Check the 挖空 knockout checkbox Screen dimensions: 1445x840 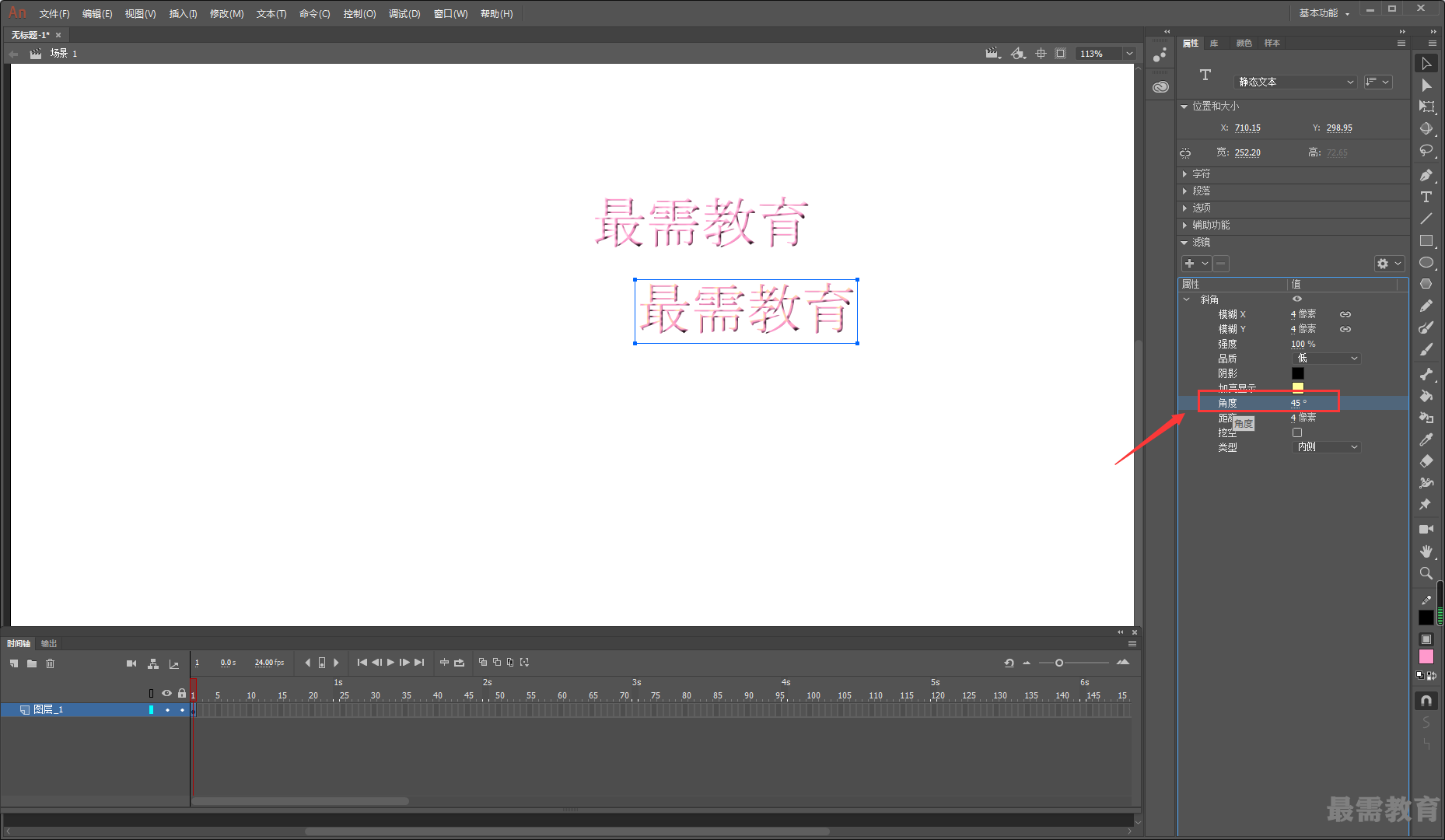[x=1297, y=432]
